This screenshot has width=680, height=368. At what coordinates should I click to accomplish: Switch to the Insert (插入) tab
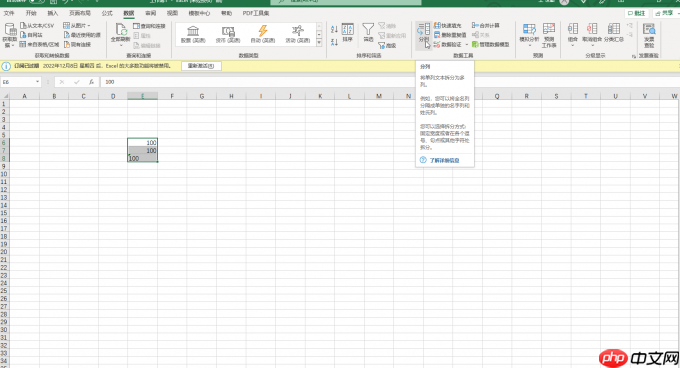point(52,13)
